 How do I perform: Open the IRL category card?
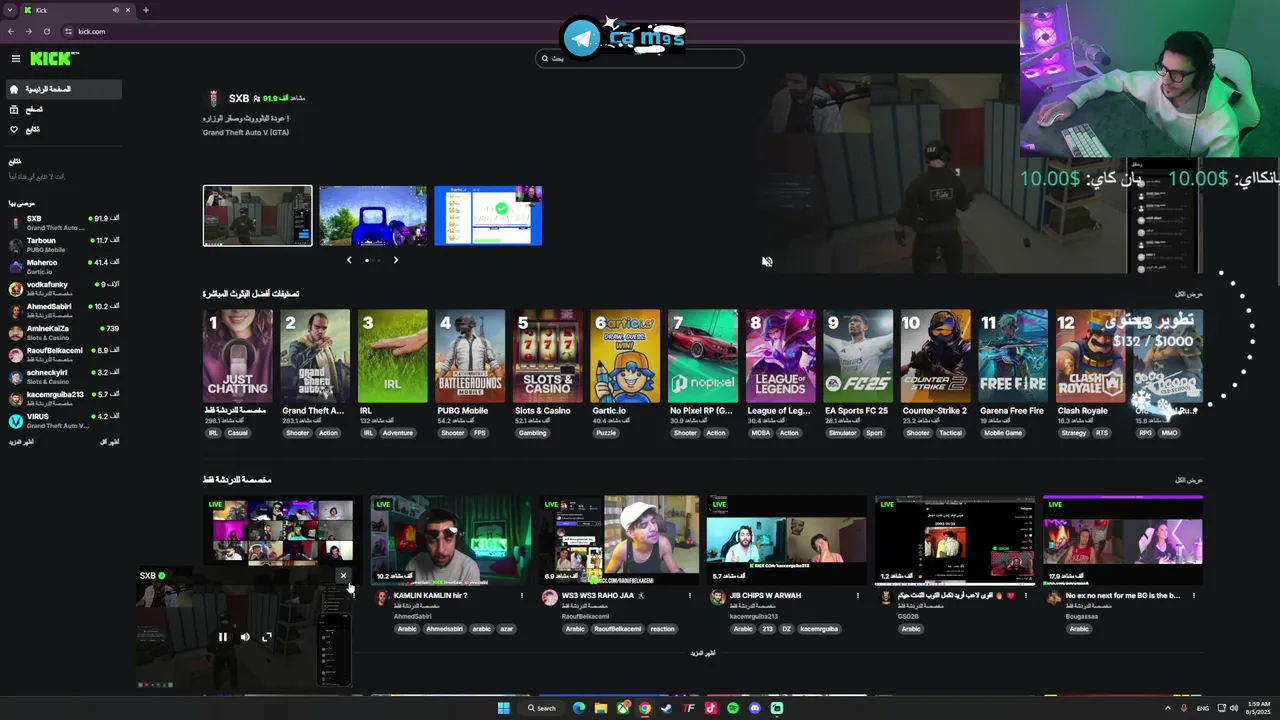[x=392, y=356]
